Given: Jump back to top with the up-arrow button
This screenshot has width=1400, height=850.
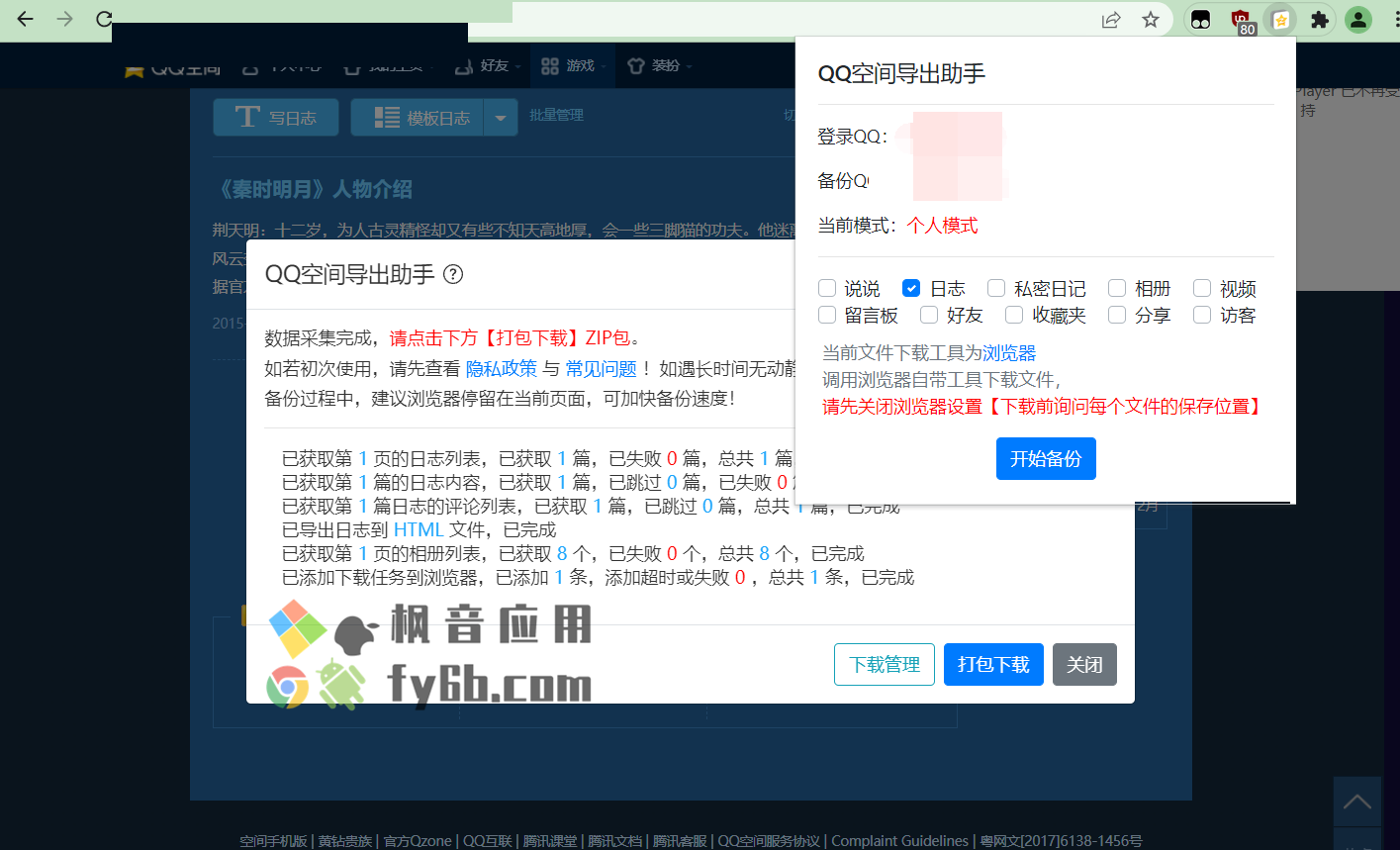Looking at the screenshot, I should click(x=1356, y=802).
